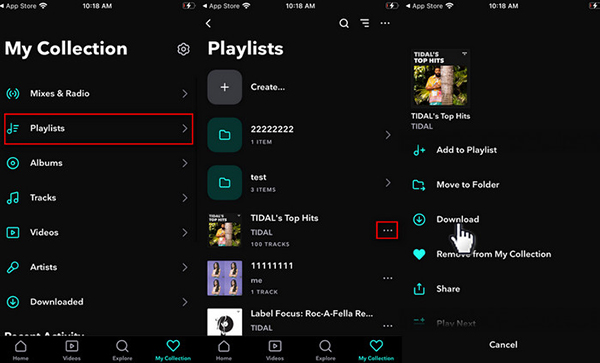Click the Downloaded arrow icon
This screenshot has width=600, height=363.
point(13,302)
